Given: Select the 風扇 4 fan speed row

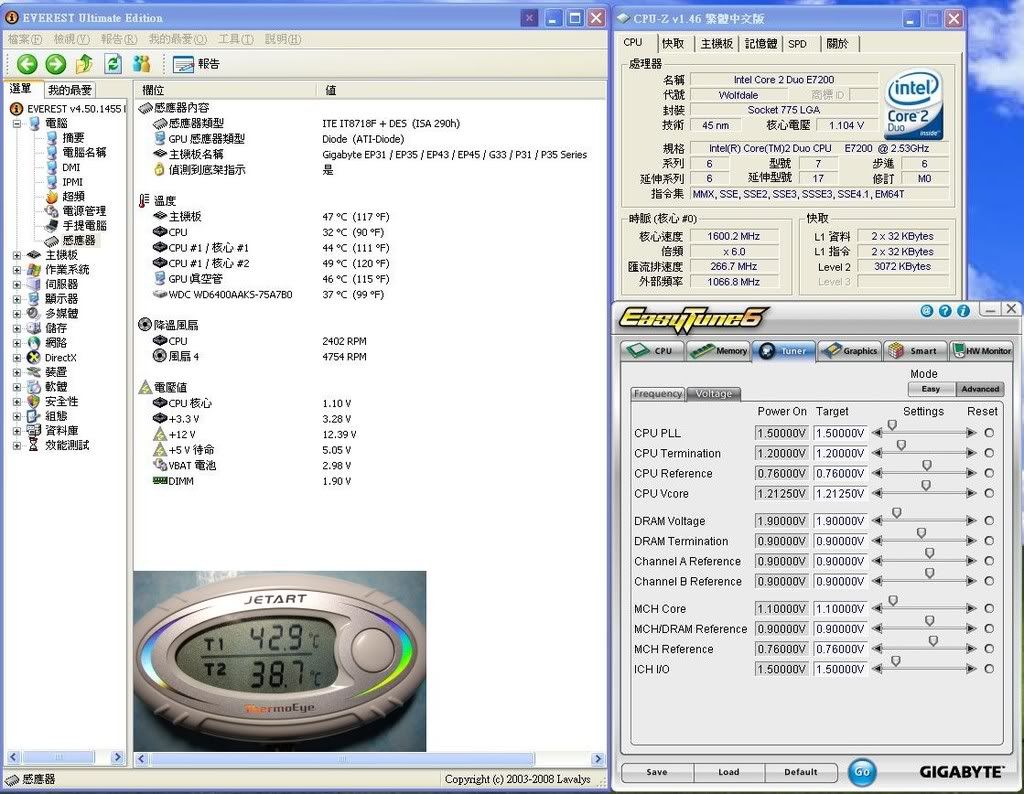Looking at the screenshot, I should [260, 357].
